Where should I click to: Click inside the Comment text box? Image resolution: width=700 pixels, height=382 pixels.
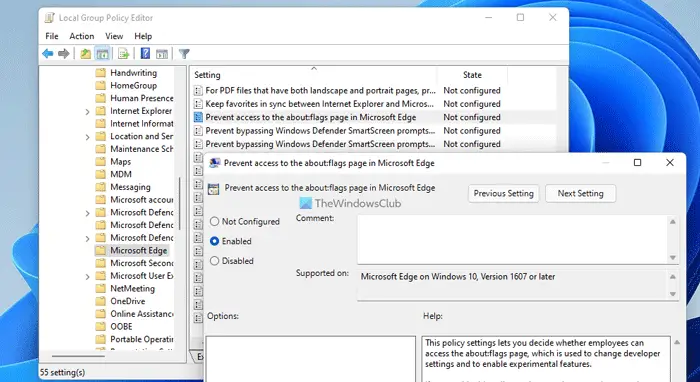513,240
